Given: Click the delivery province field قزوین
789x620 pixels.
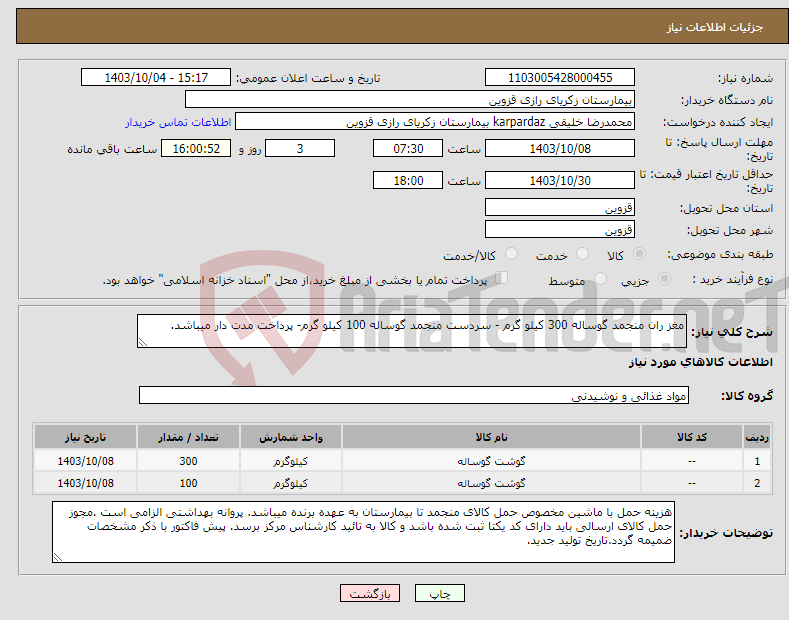Looking at the screenshot, I should (x=560, y=207).
